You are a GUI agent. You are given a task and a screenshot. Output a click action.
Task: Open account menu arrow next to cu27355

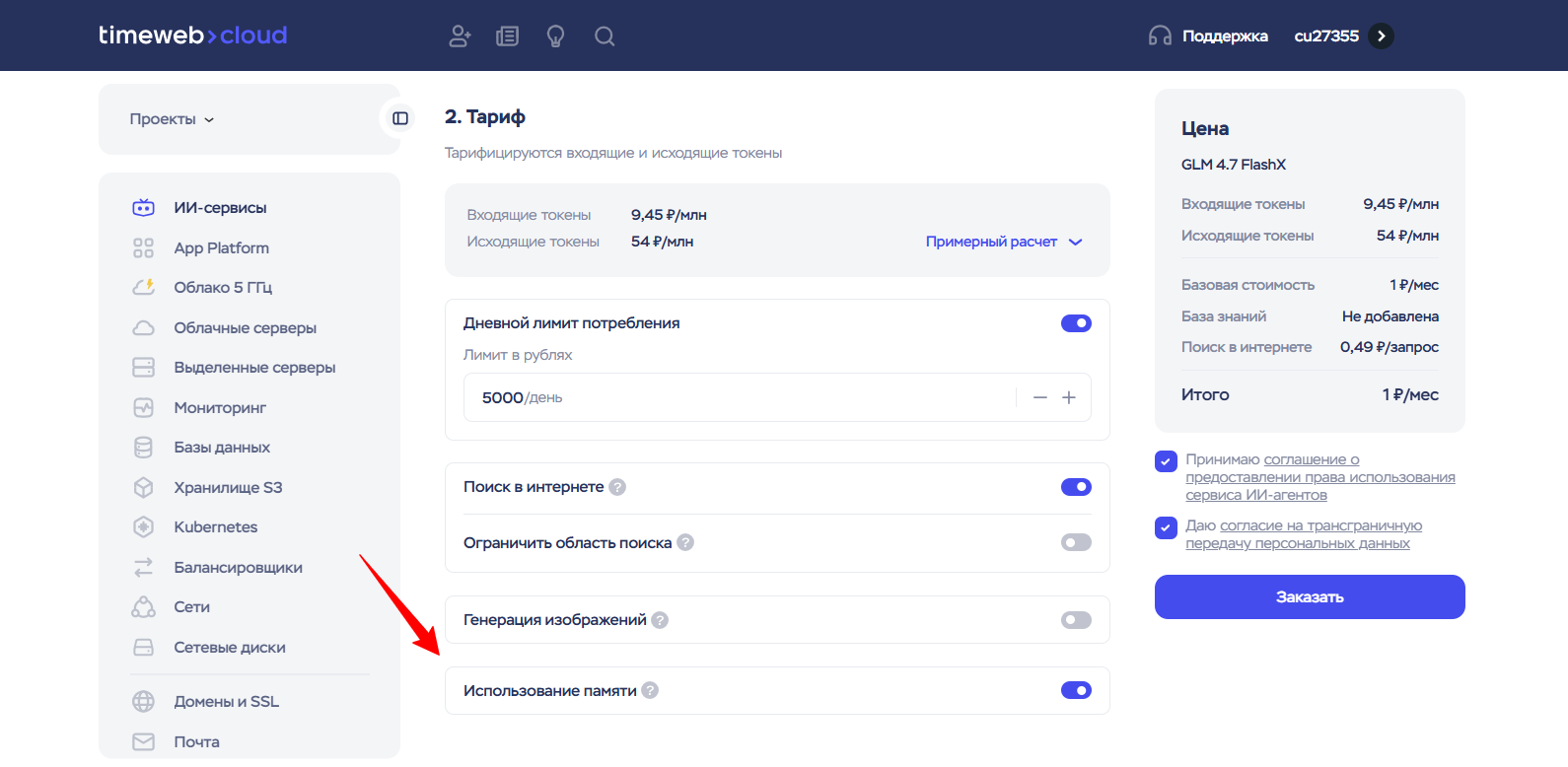tap(1382, 36)
